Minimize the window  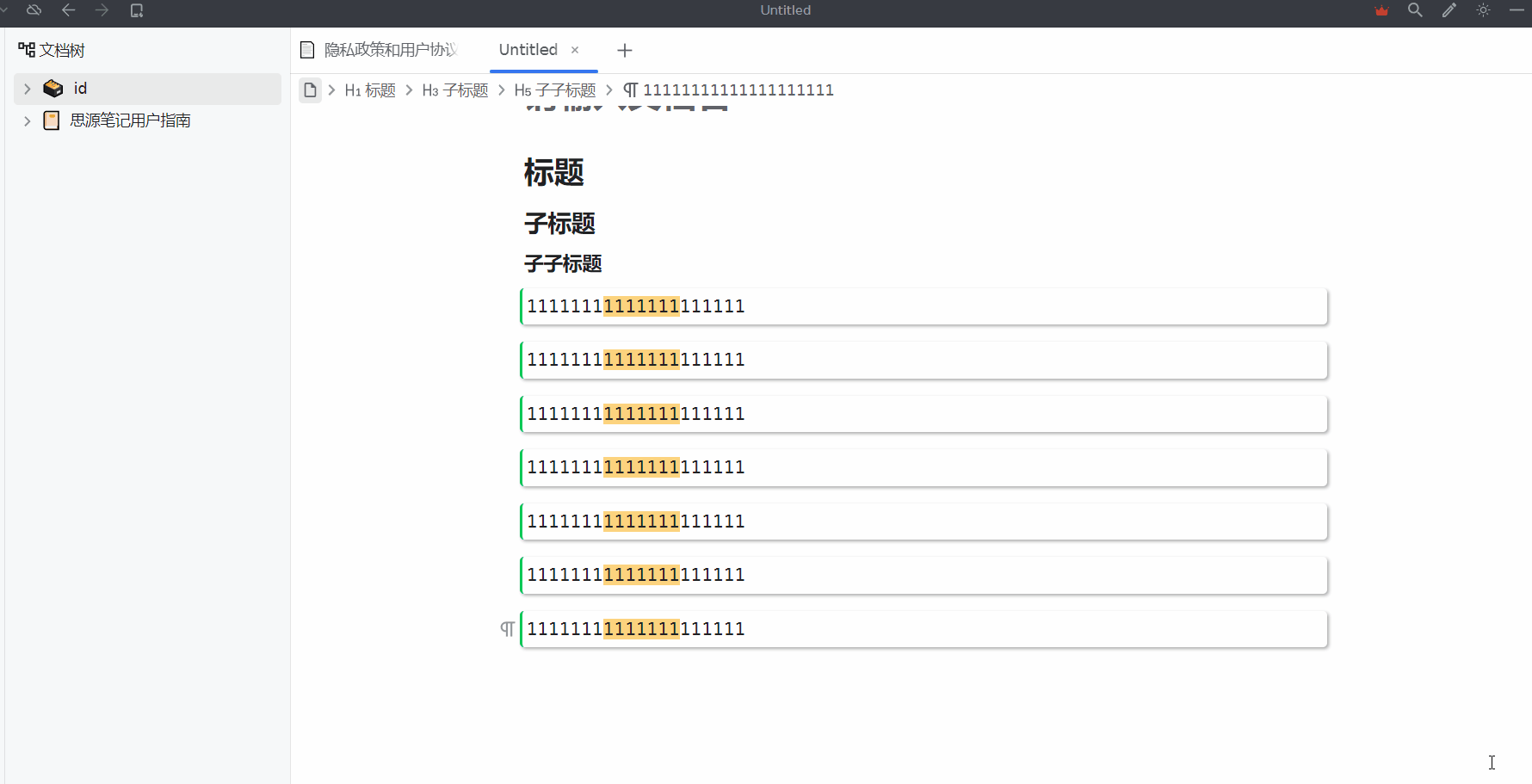tap(1517, 10)
